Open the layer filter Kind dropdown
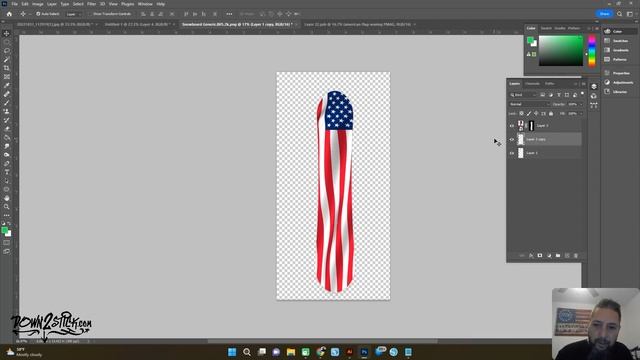 pos(522,95)
